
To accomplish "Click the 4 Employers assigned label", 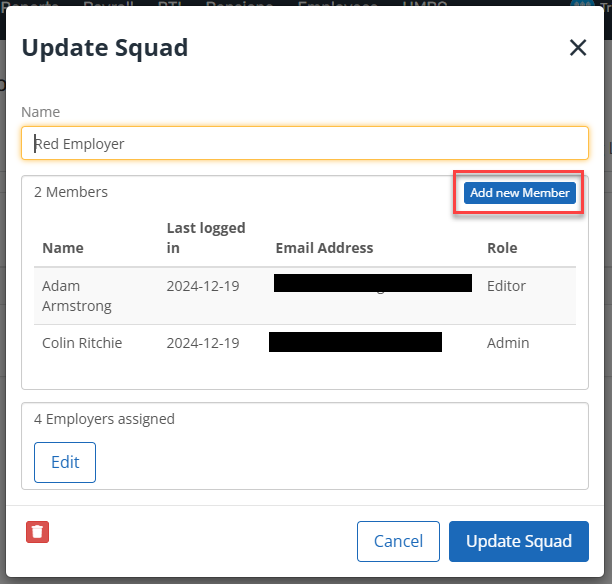I will point(104,419).
